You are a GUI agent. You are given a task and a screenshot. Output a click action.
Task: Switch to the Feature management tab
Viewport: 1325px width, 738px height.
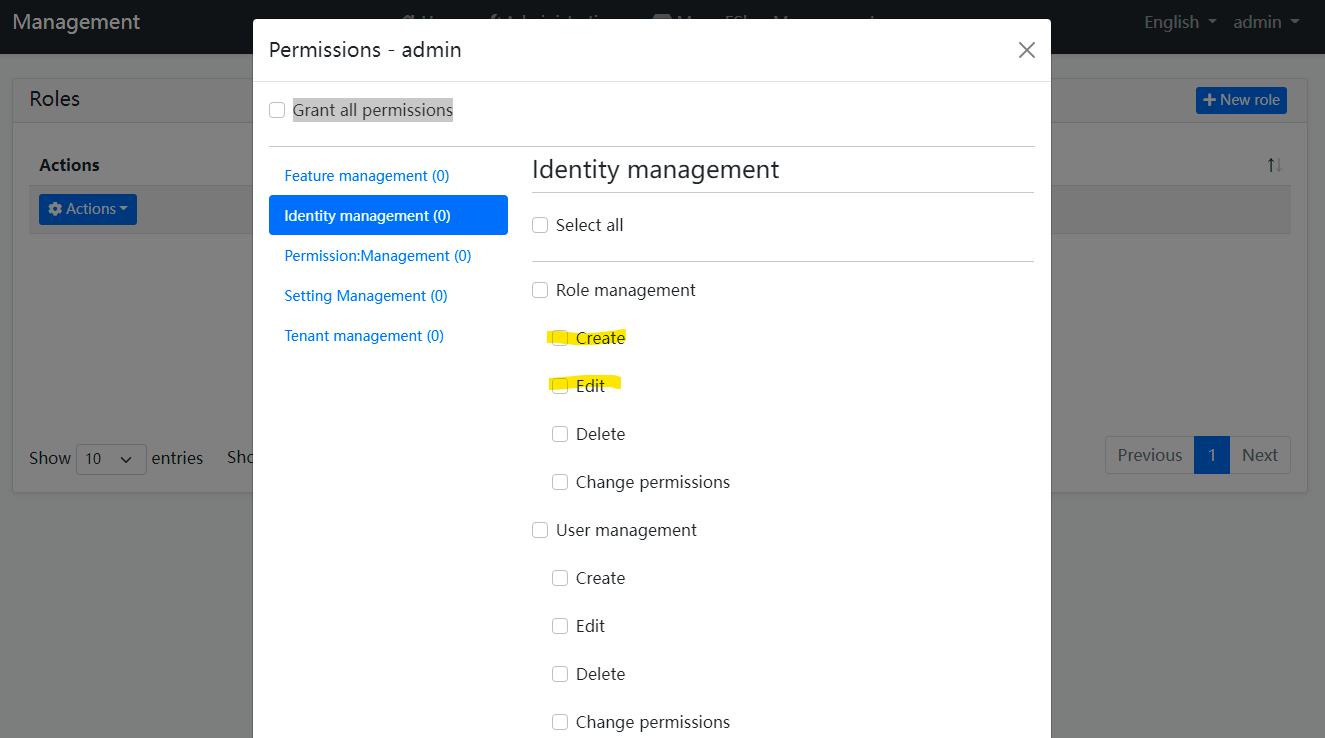pyautogui.click(x=366, y=175)
